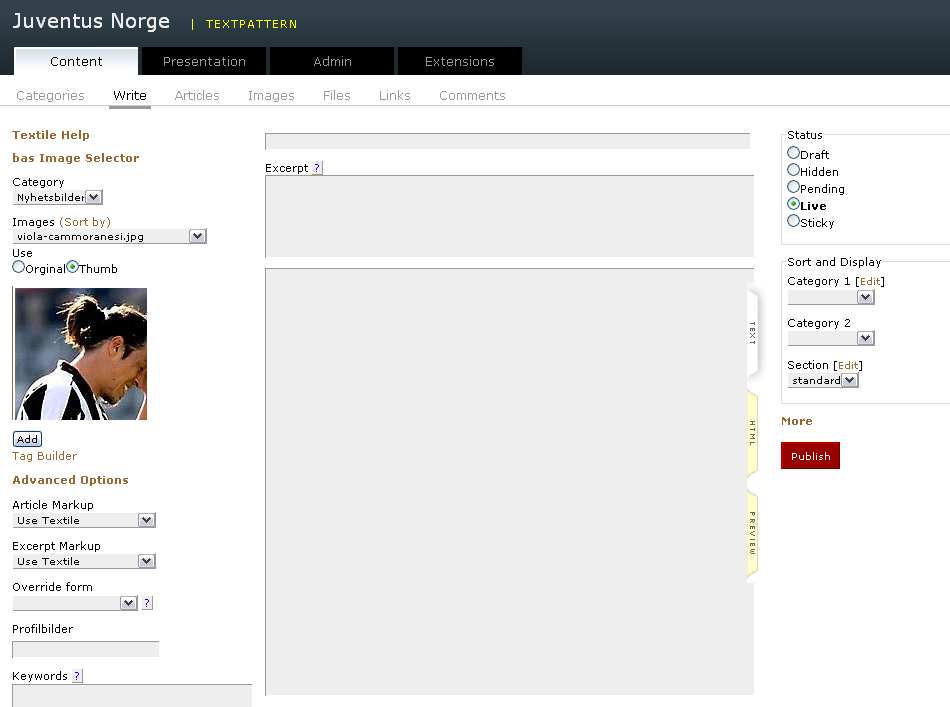The image size is (950, 707).
Task: Select the Live status radio button
Action: coord(793,204)
